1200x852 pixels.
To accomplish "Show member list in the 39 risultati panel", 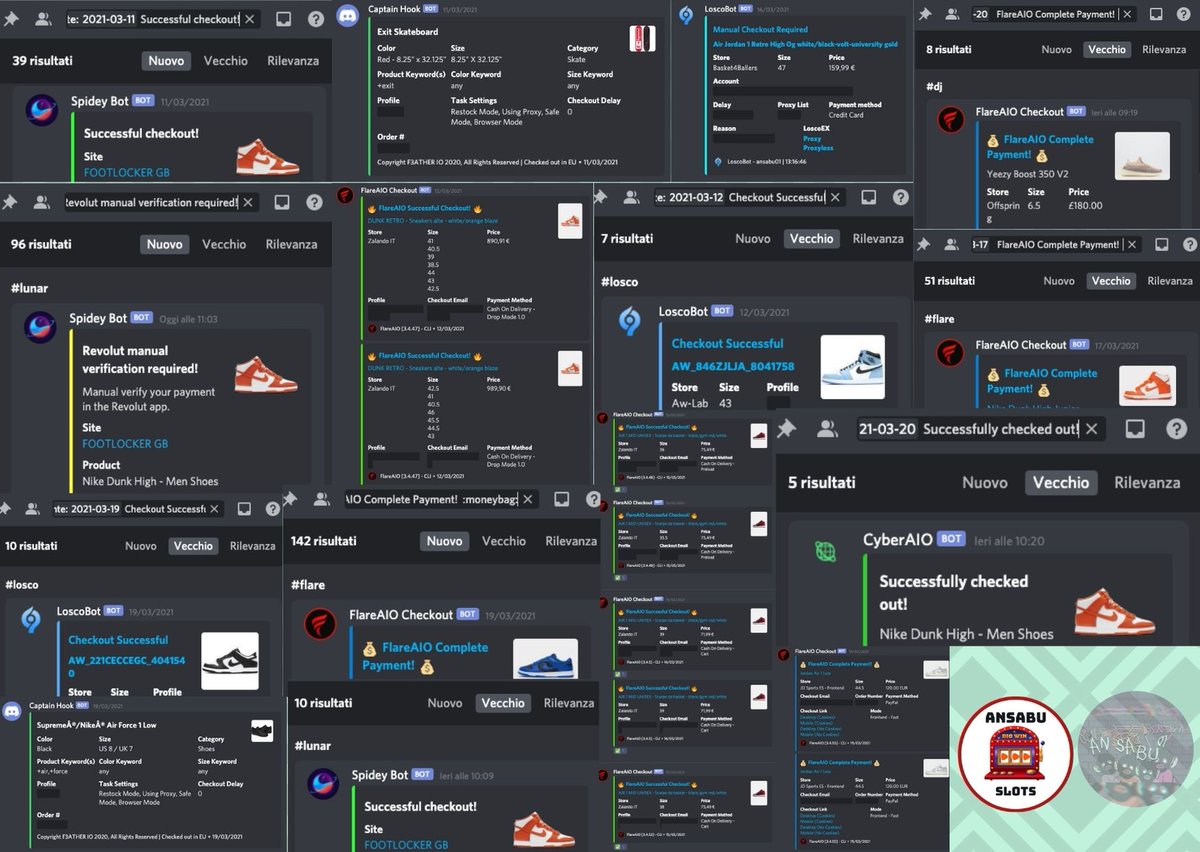I will point(43,19).
